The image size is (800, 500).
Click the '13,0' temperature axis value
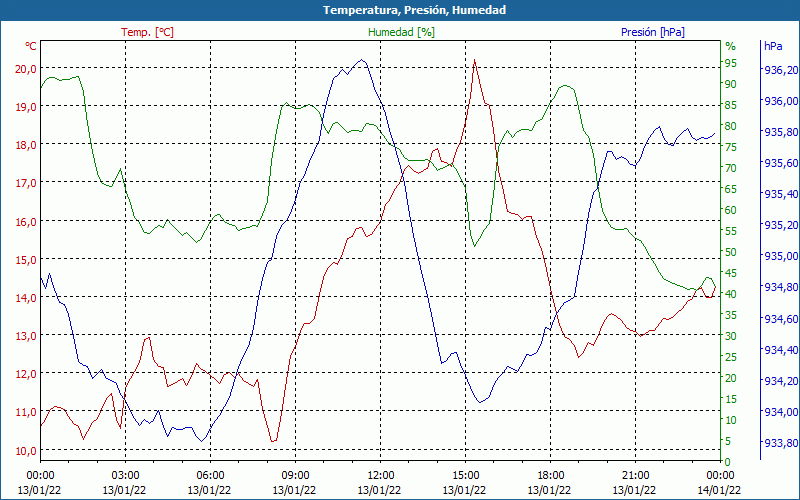(x=26, y=336)
